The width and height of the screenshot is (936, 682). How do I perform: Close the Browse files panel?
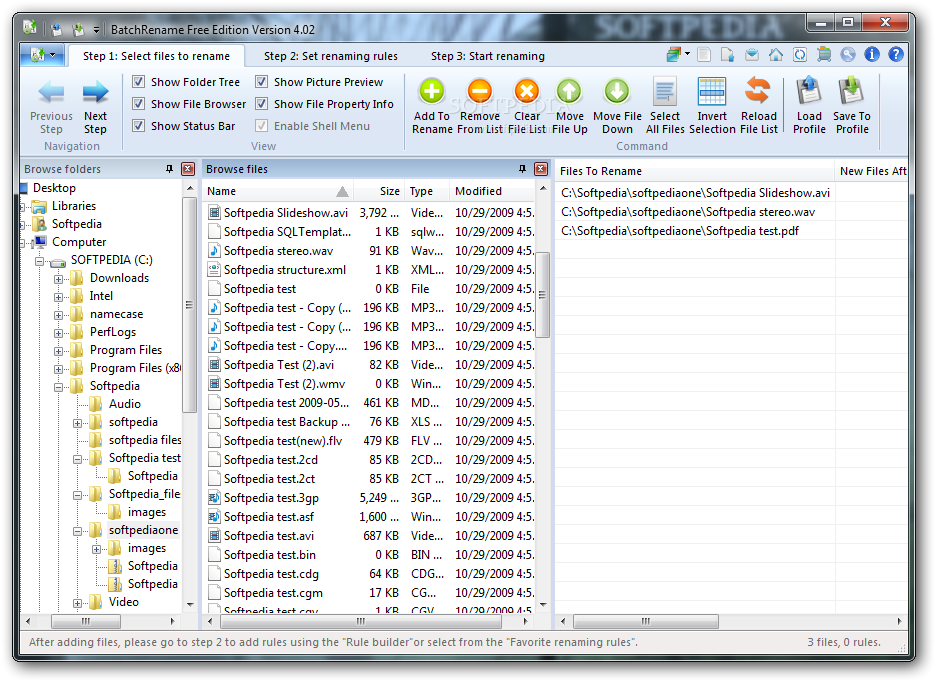tap(541, 169)
